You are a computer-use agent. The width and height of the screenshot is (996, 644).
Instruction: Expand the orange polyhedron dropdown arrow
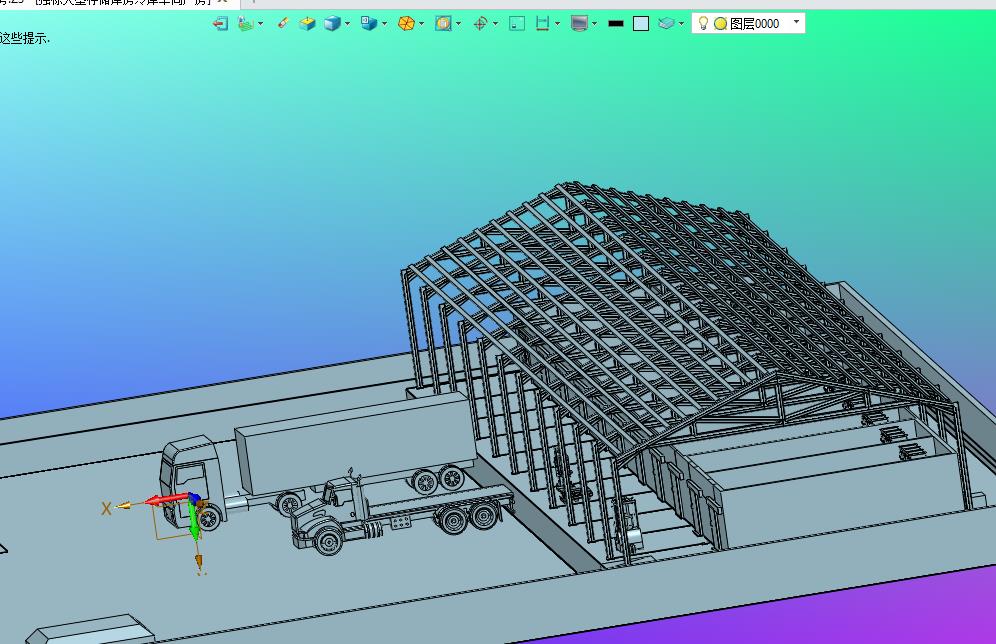[422, 24]
